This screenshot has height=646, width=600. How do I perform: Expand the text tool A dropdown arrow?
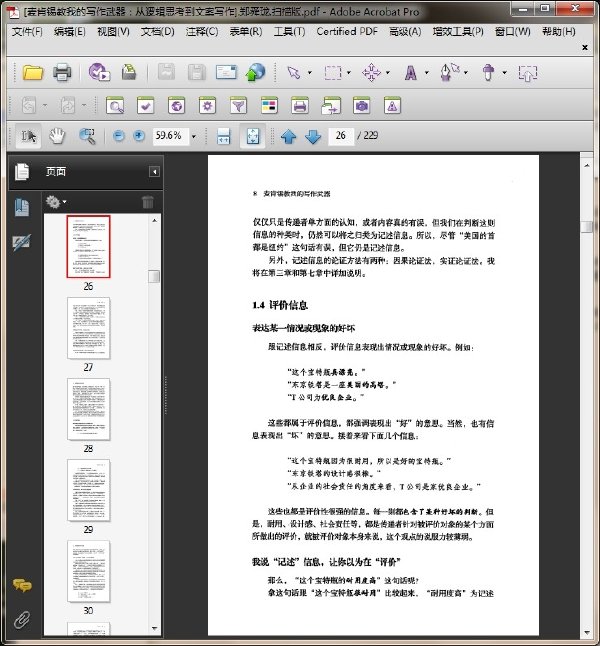click(x=427, y=73)
